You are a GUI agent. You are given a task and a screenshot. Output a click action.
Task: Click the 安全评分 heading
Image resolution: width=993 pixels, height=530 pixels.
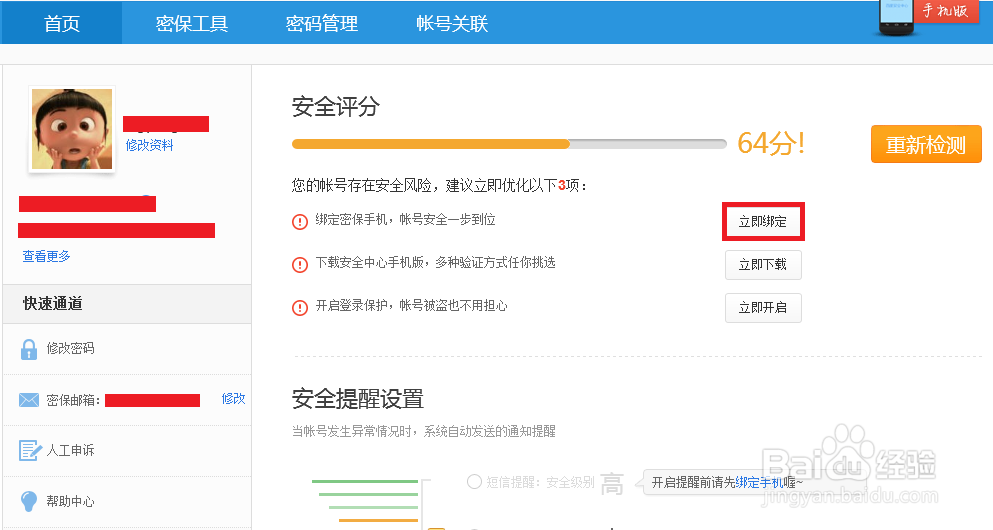pos(336,106)
